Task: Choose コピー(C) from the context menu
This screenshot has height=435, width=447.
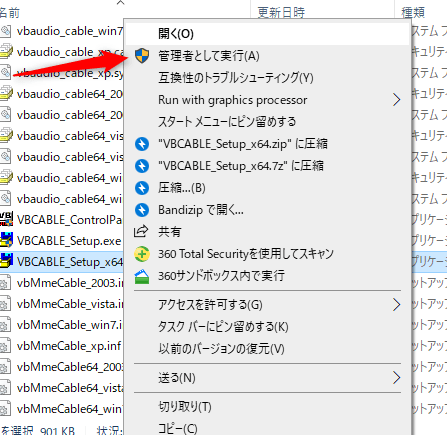Action: 267,428
